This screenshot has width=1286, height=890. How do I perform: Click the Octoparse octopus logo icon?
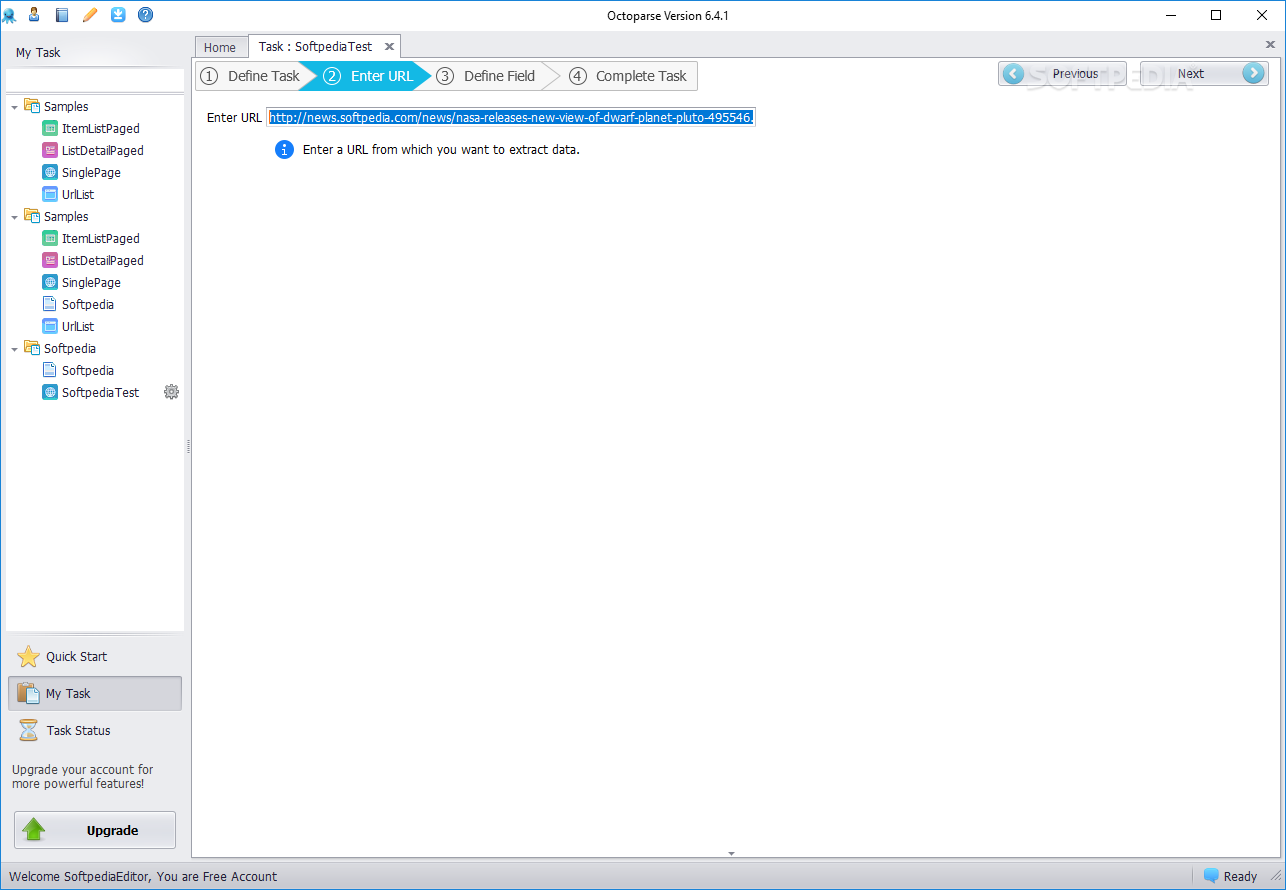(x=9, y=15)
